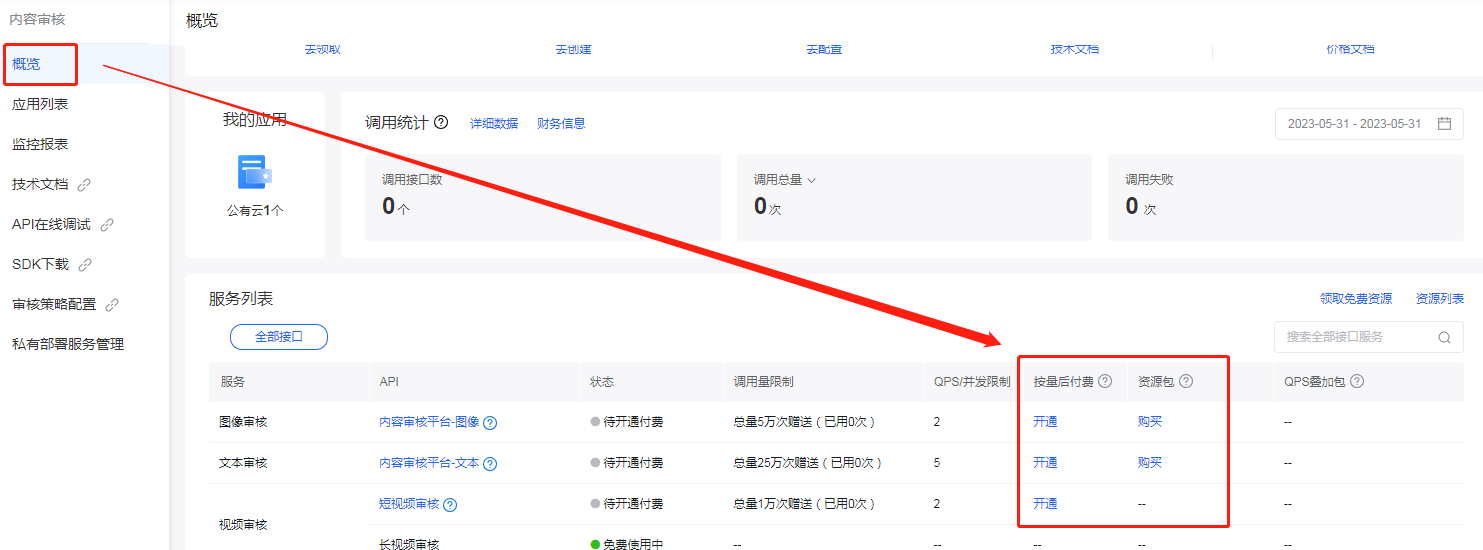Viewport: 1483px width, 550px height.
Task: Click the help icon beside 内容审核平台-图像
Action: (490, 422)
